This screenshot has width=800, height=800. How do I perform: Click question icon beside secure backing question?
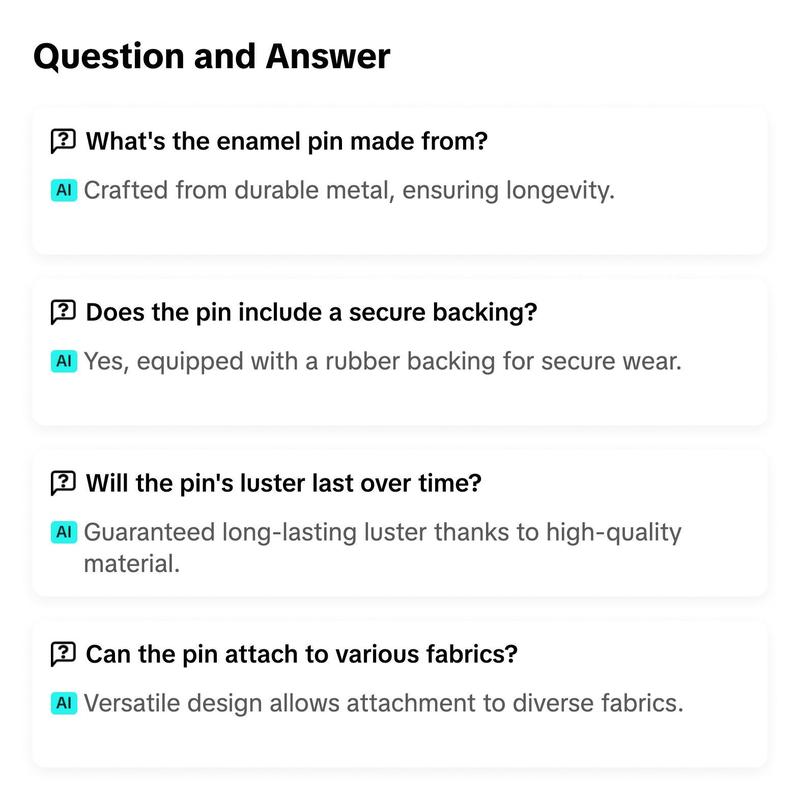(x=63, y=312)
